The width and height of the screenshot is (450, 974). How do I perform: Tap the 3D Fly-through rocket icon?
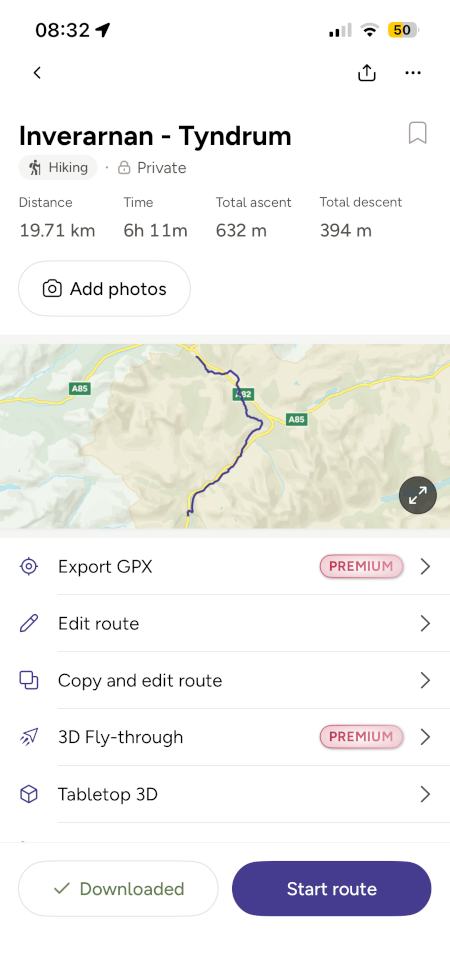pos(29,737)
